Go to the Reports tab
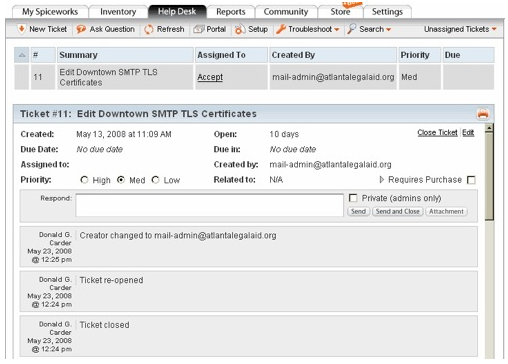The width and height of the screenshot is (508, 364). [x=231, y=12]
